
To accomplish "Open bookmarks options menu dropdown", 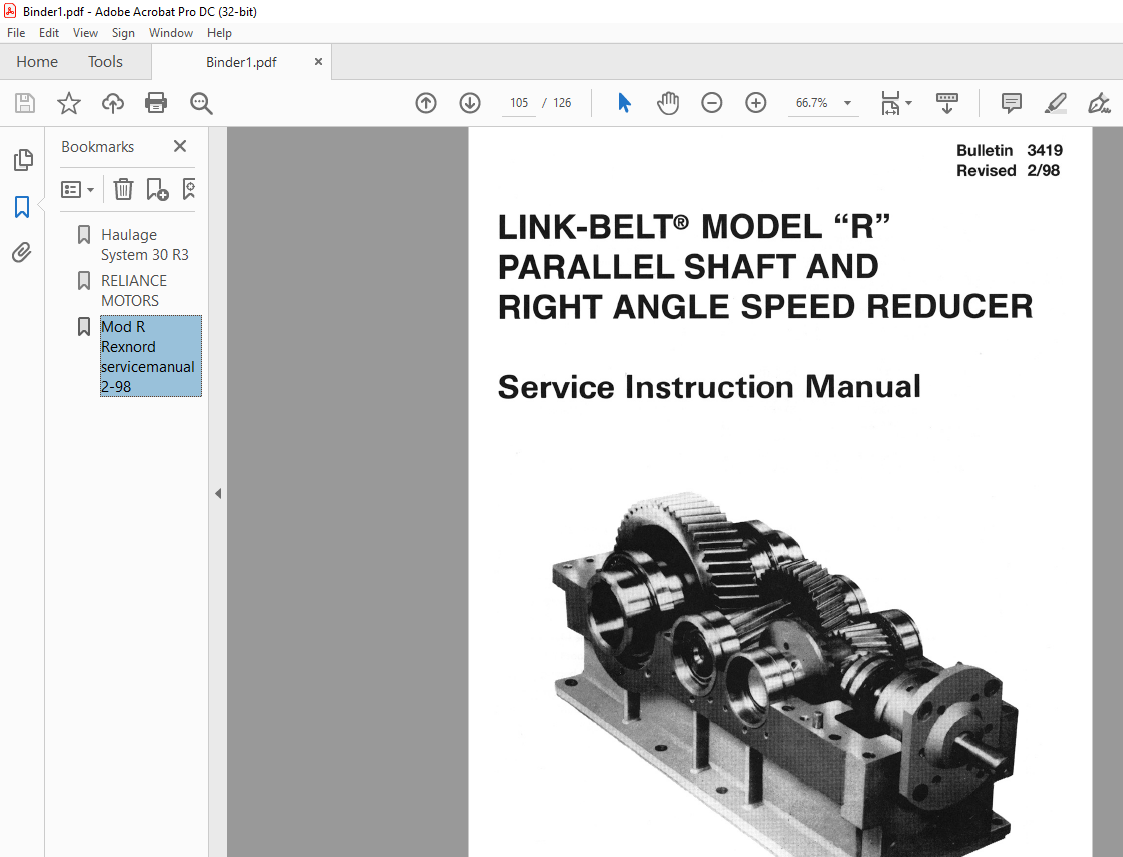I will click(77, 190).
